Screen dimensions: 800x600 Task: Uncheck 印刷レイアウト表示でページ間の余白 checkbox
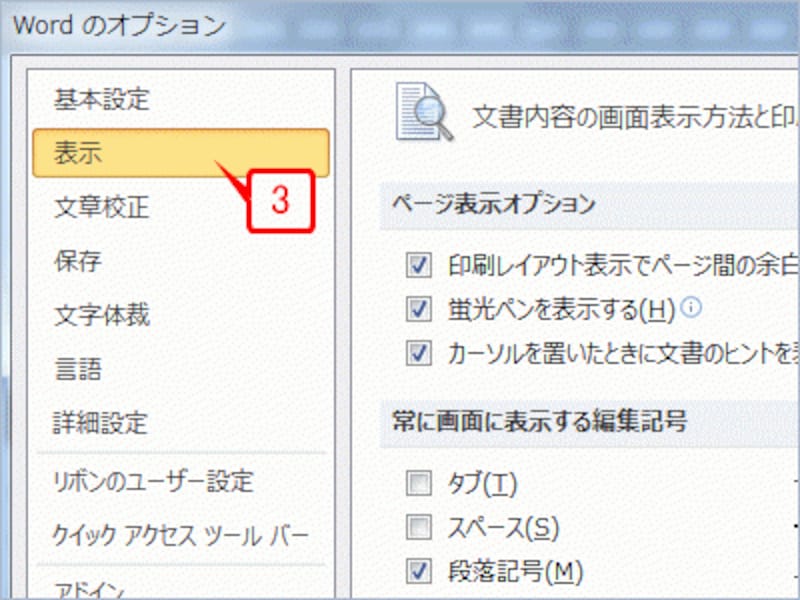click(419, 265)
